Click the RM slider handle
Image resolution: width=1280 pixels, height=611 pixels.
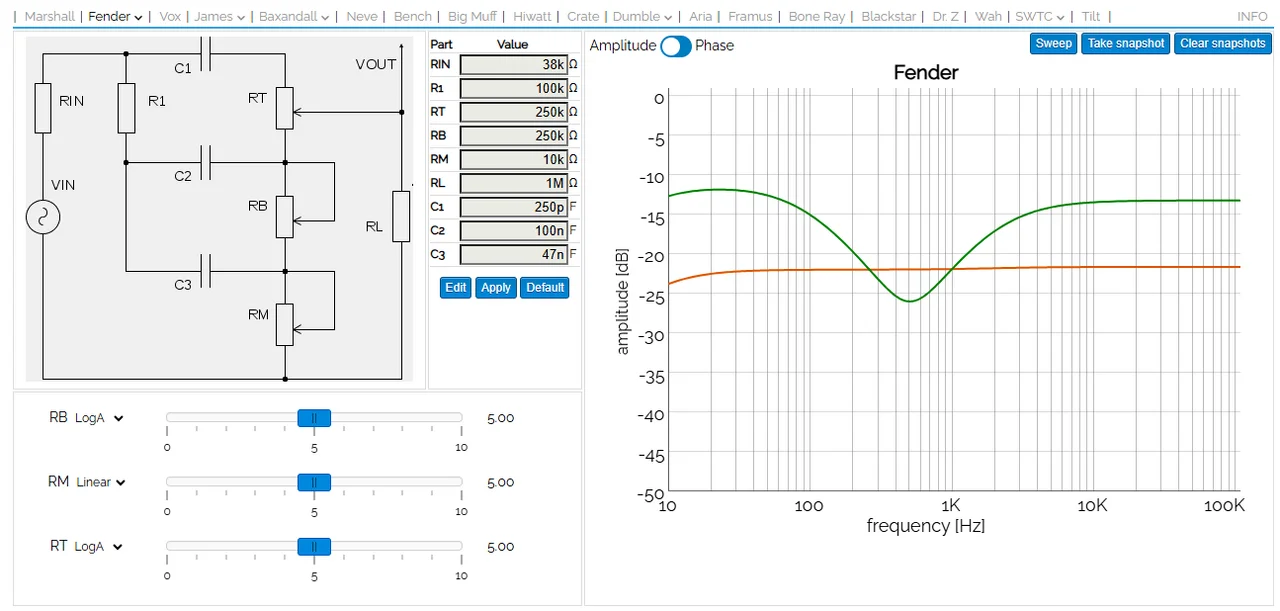click(314, 482)
